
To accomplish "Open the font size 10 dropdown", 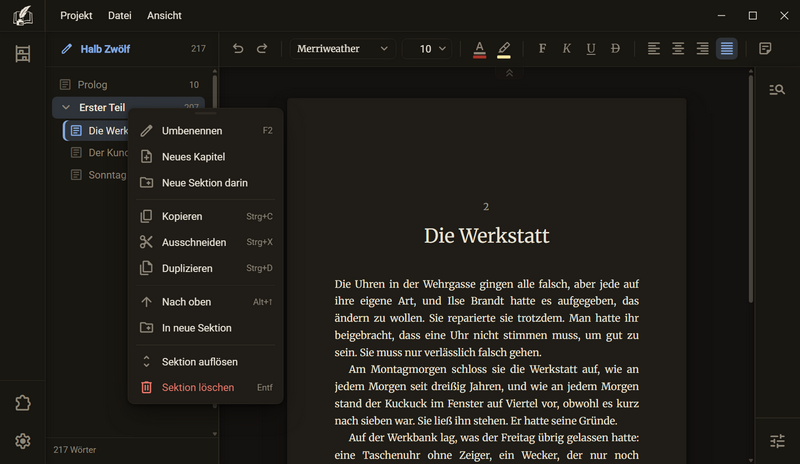I will 427,48.
